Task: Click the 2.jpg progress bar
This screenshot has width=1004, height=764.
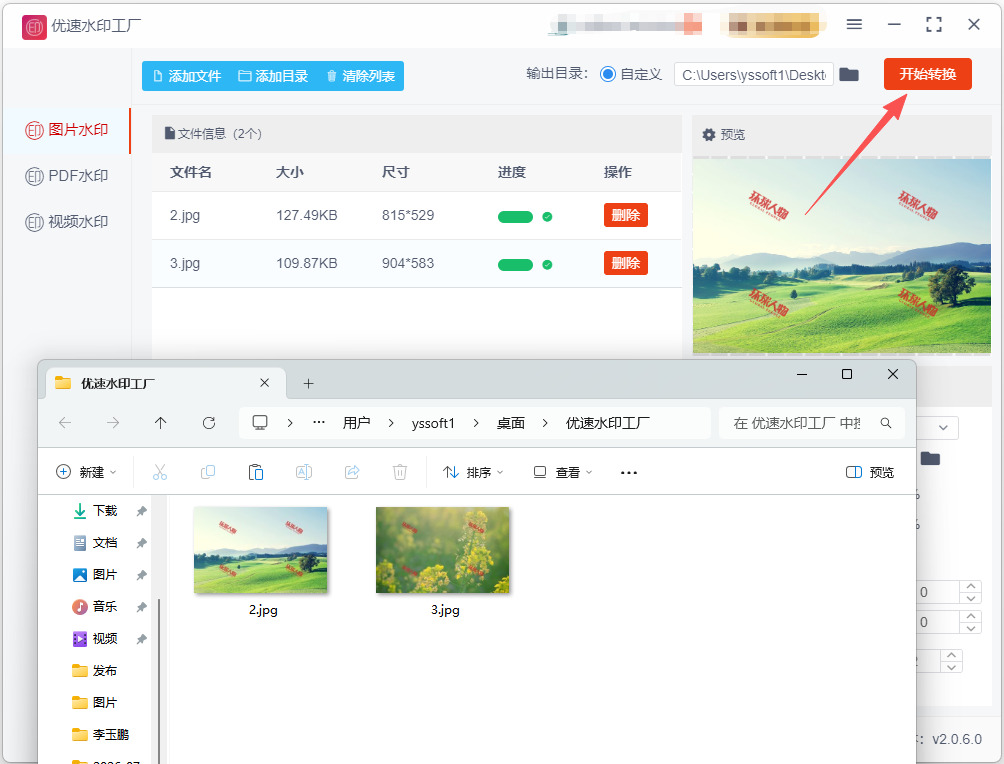Action: tap(515, 216)
